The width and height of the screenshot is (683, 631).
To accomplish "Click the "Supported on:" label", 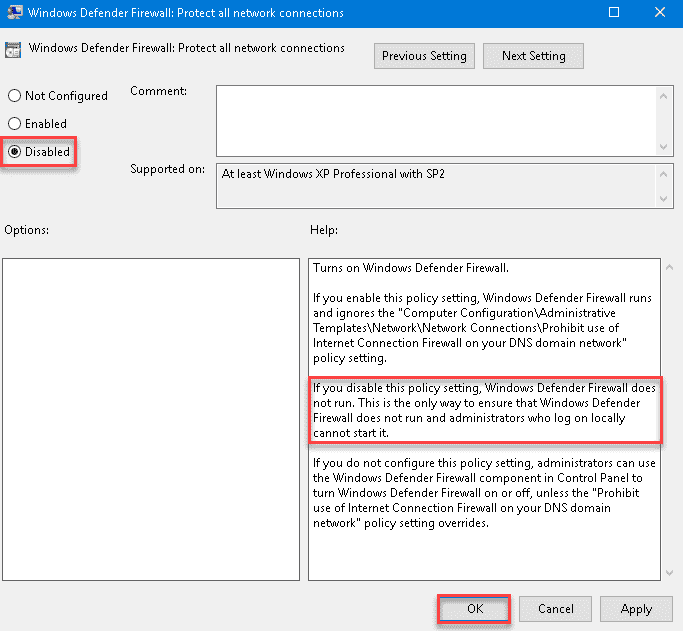I will point(168,169).
